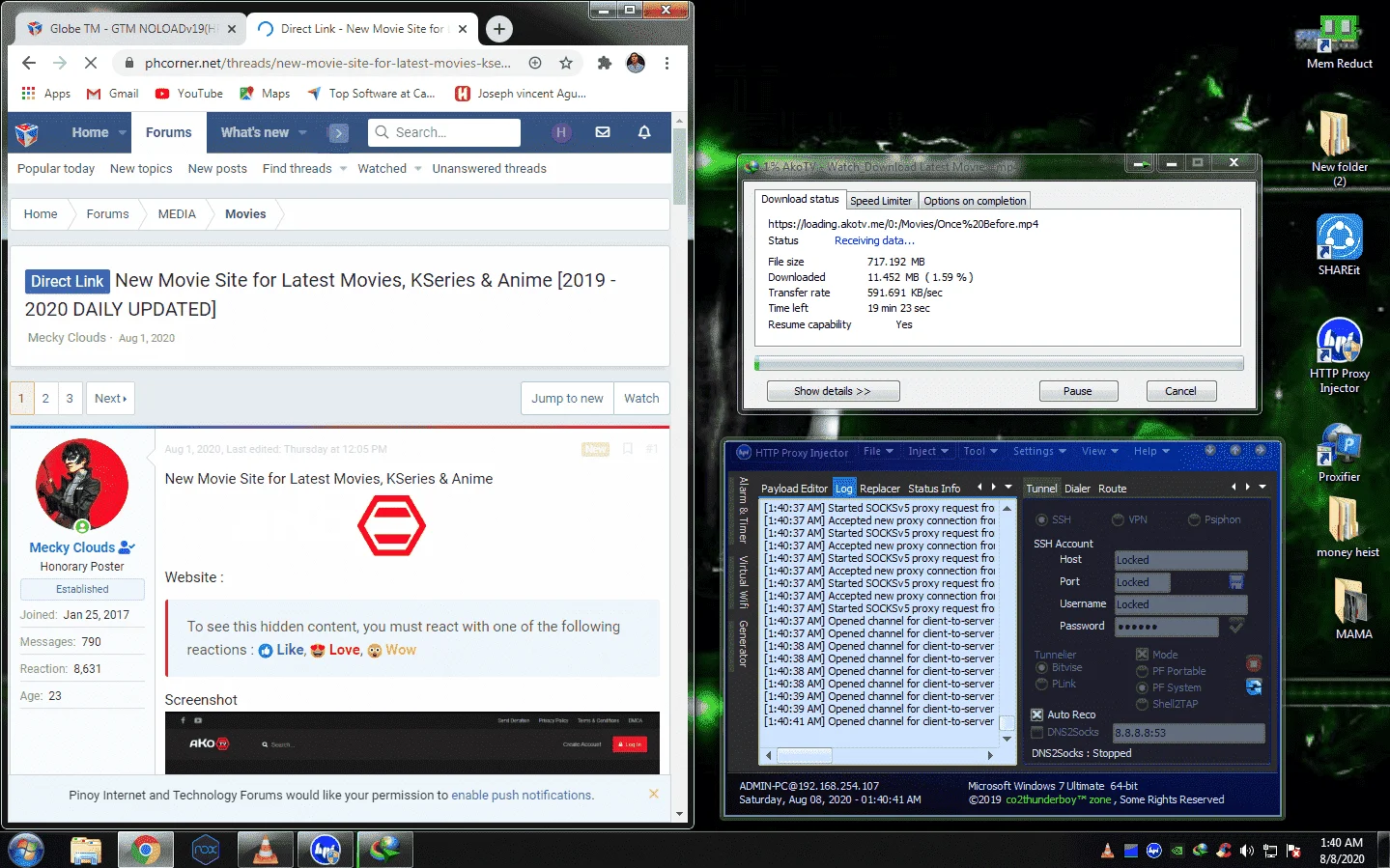Click enable push notifications link
Screen dimensions: 1390x868
pyautogui.click(x=522, y=796)
